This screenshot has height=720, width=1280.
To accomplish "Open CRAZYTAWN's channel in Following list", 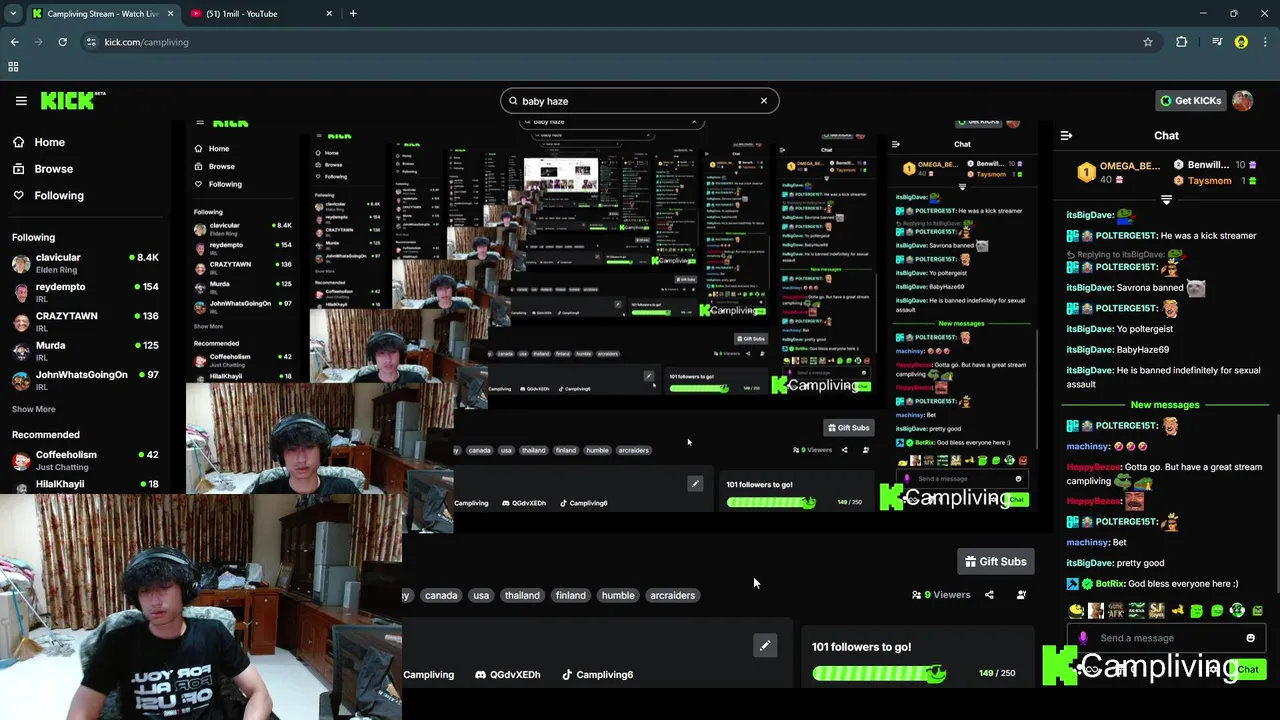I will point(85,321).
